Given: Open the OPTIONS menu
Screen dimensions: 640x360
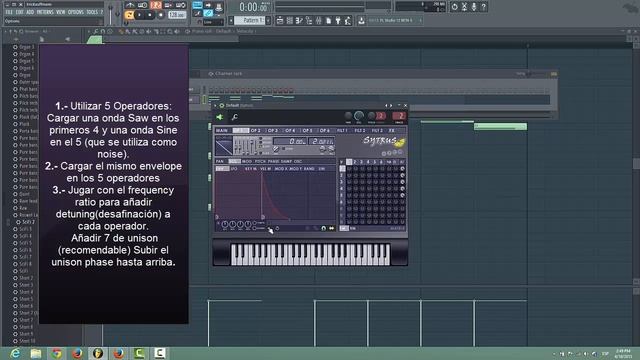Looking at the screenshot, I should coord(76,12).
